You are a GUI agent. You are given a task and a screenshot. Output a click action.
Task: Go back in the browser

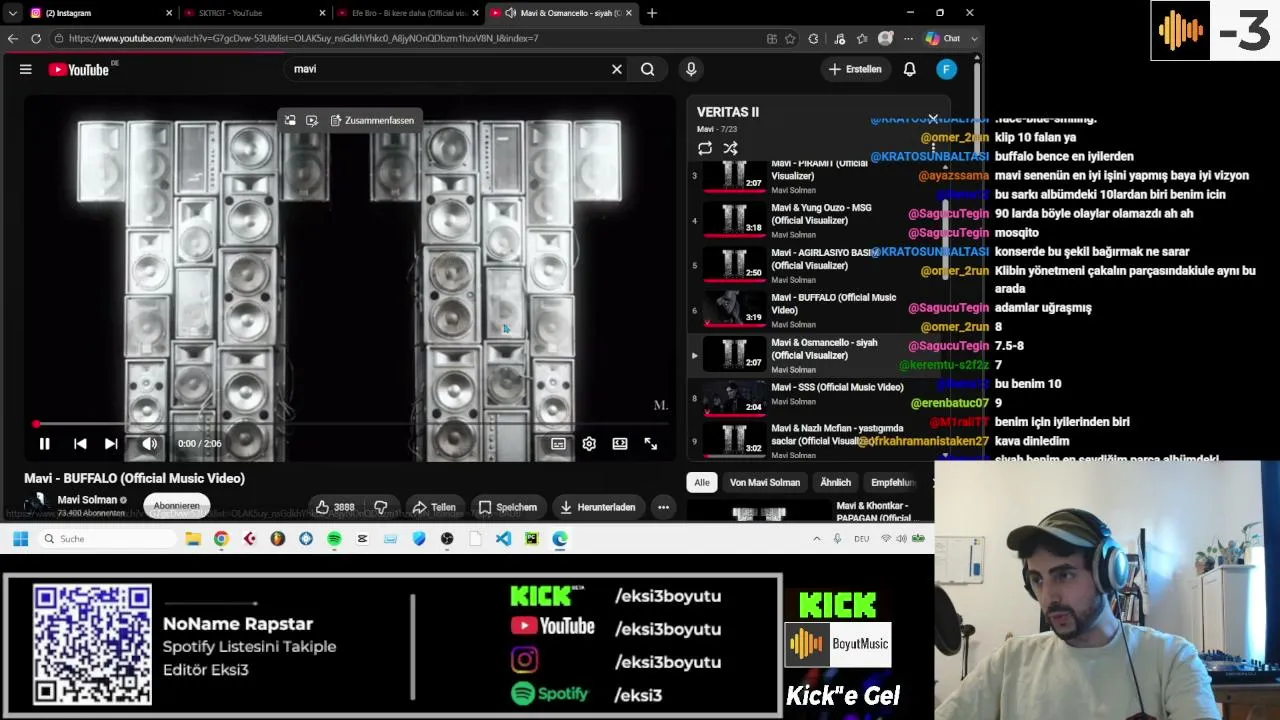pyautogui.click(x=12, y=38)
